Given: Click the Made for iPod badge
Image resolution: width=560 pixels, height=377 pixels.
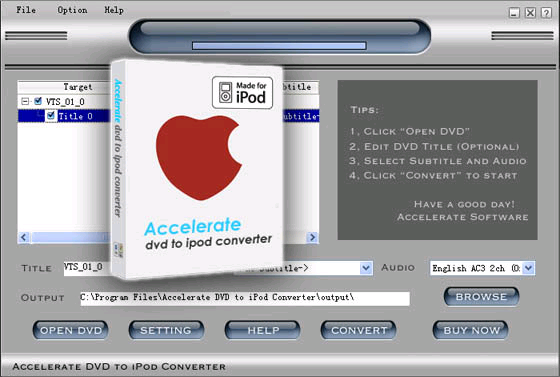Looking at the screenshot, I should [x=242, y=93].
